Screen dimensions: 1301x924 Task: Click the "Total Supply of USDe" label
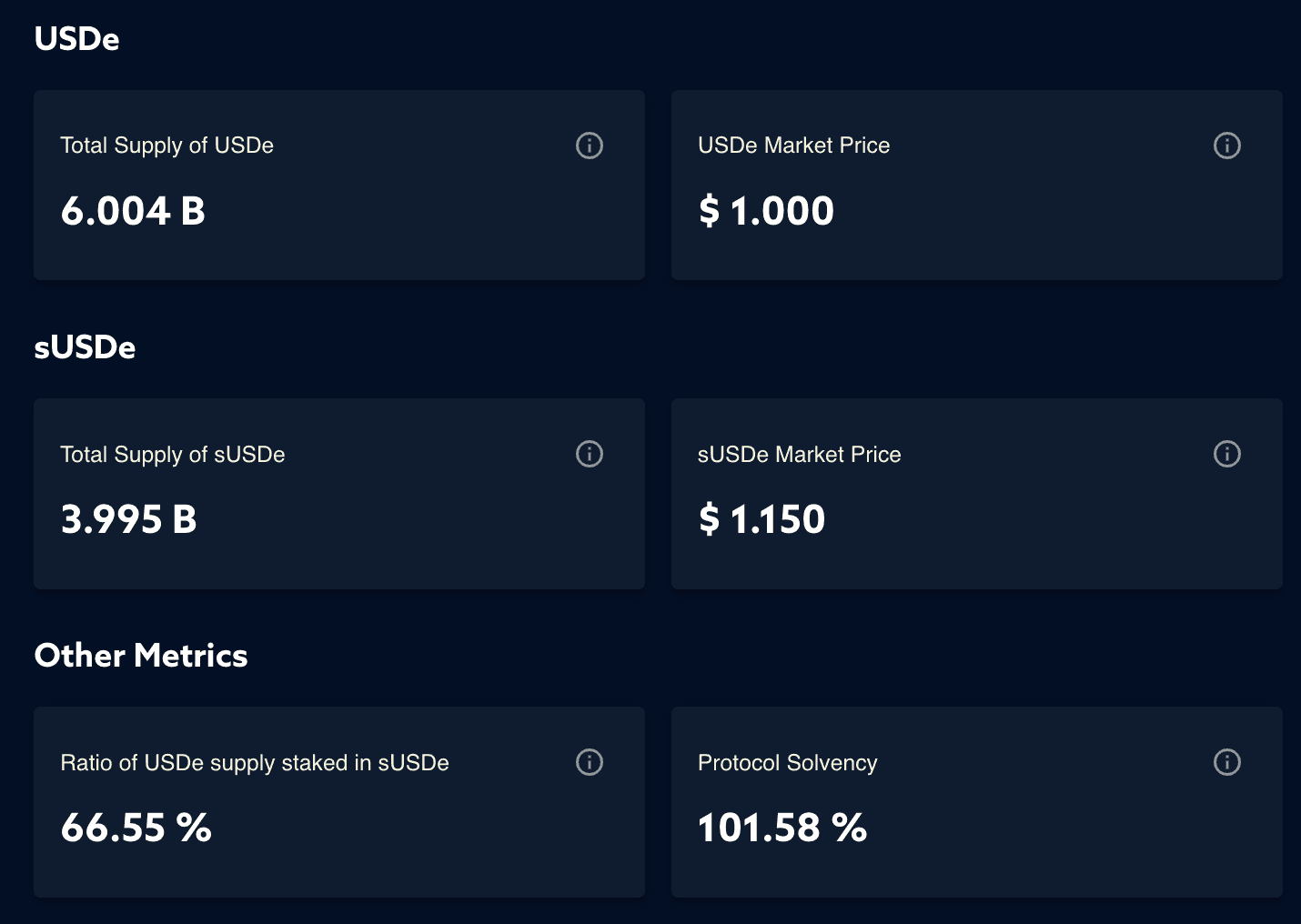[166, 146]
